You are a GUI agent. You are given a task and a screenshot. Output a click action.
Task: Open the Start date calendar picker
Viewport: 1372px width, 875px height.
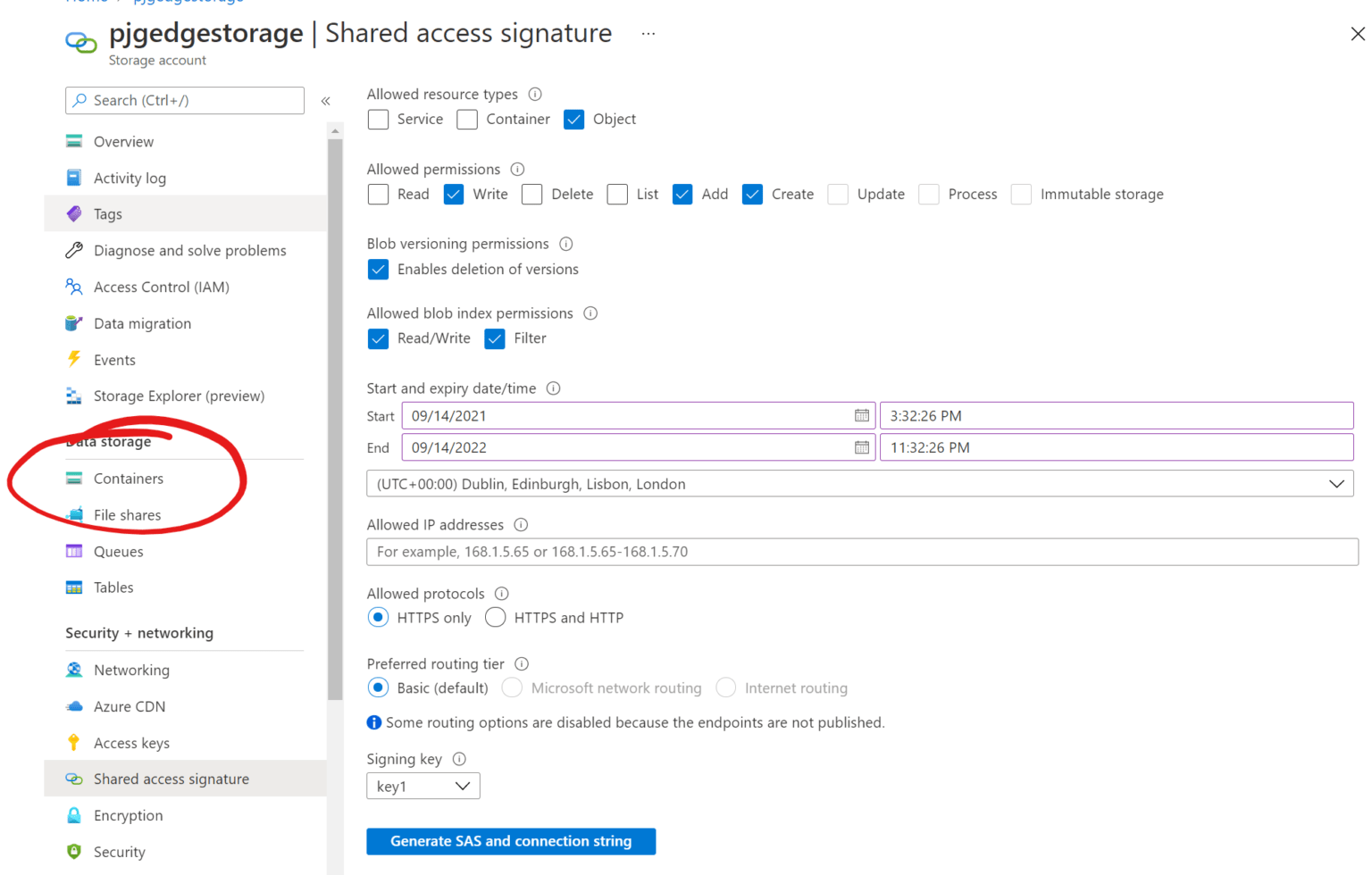click(860, 415)
